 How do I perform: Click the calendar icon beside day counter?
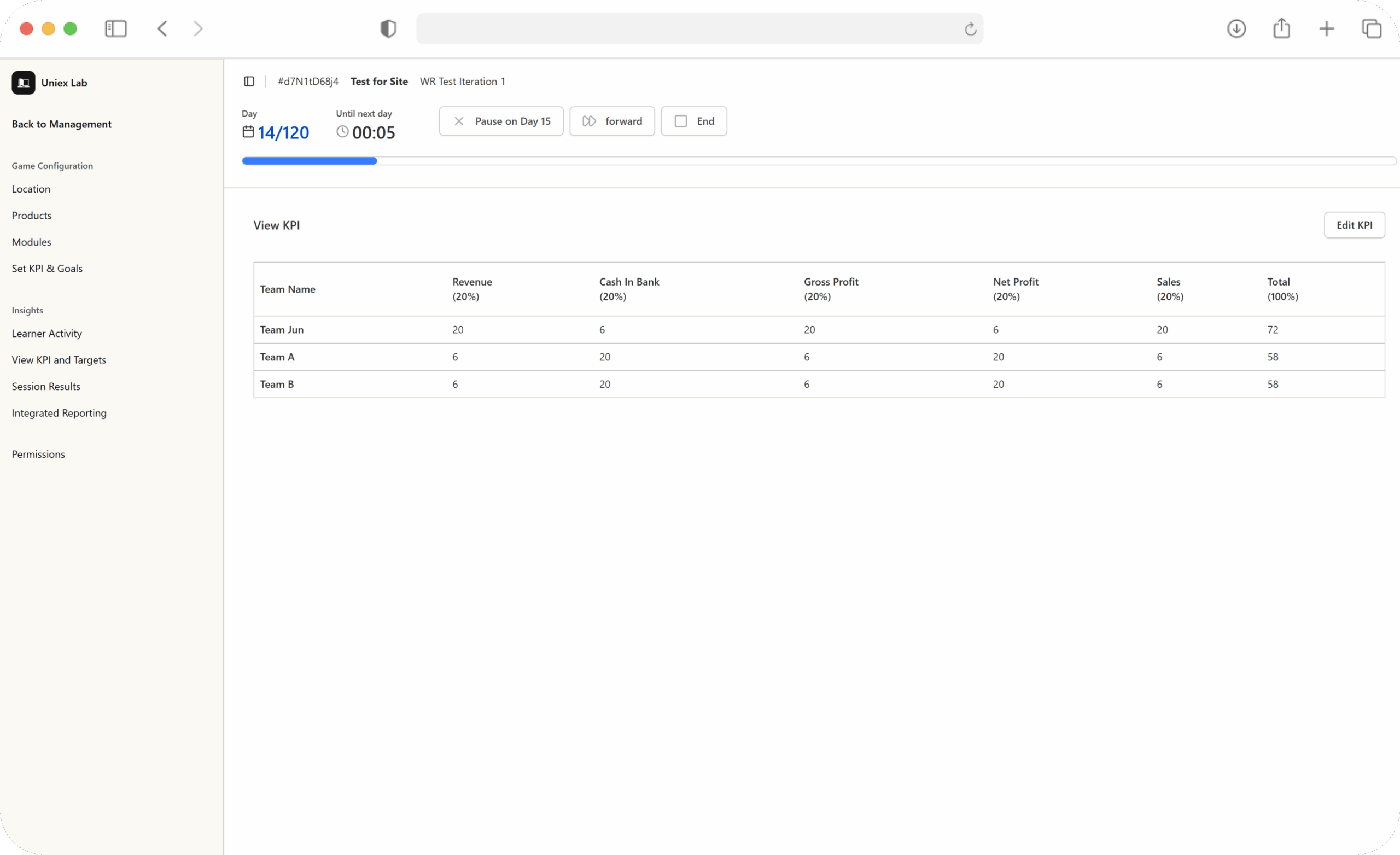[248, 132]
